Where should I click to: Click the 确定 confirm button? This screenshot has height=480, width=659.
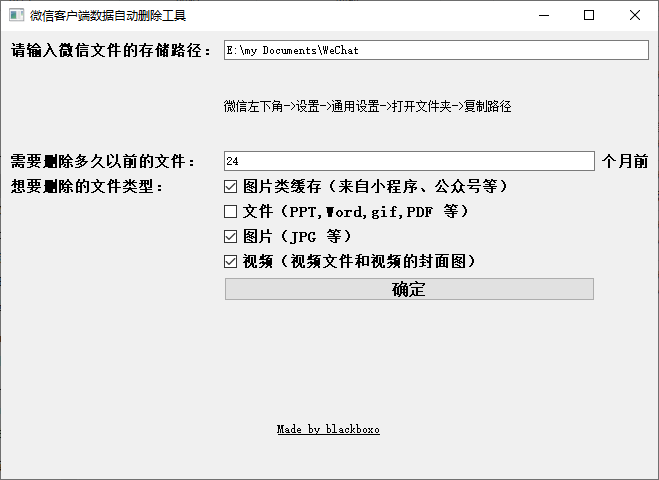click(409, 289)
